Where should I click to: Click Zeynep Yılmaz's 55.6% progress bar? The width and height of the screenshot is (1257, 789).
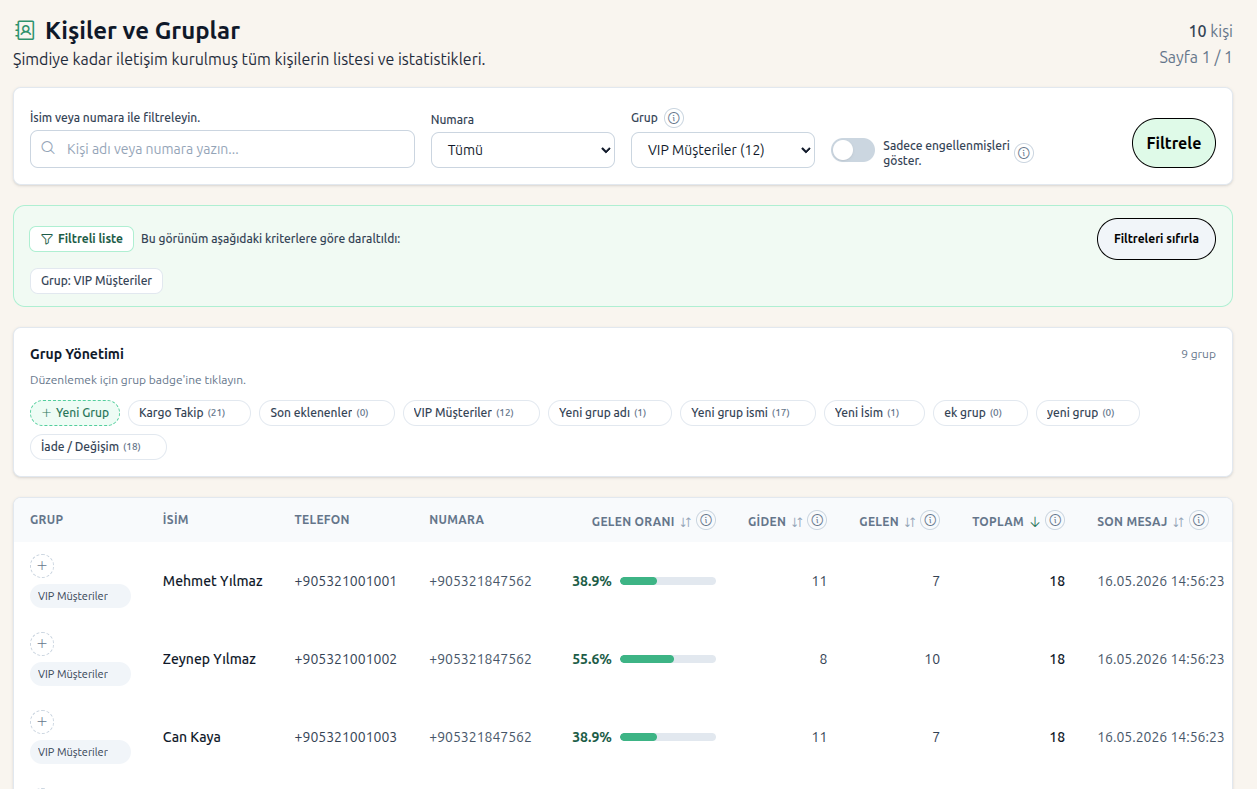[x=668, y=659]
